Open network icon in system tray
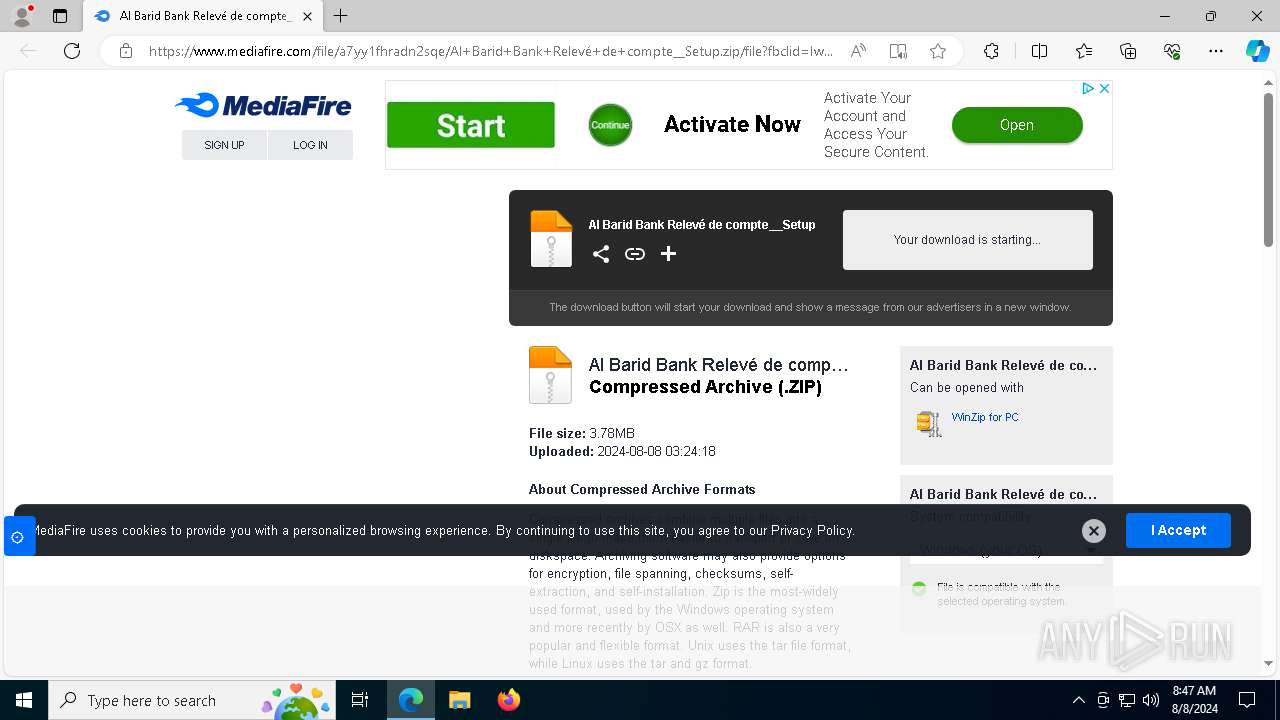This screenshot has height=720, width=1280. (x=1127, y=700)
